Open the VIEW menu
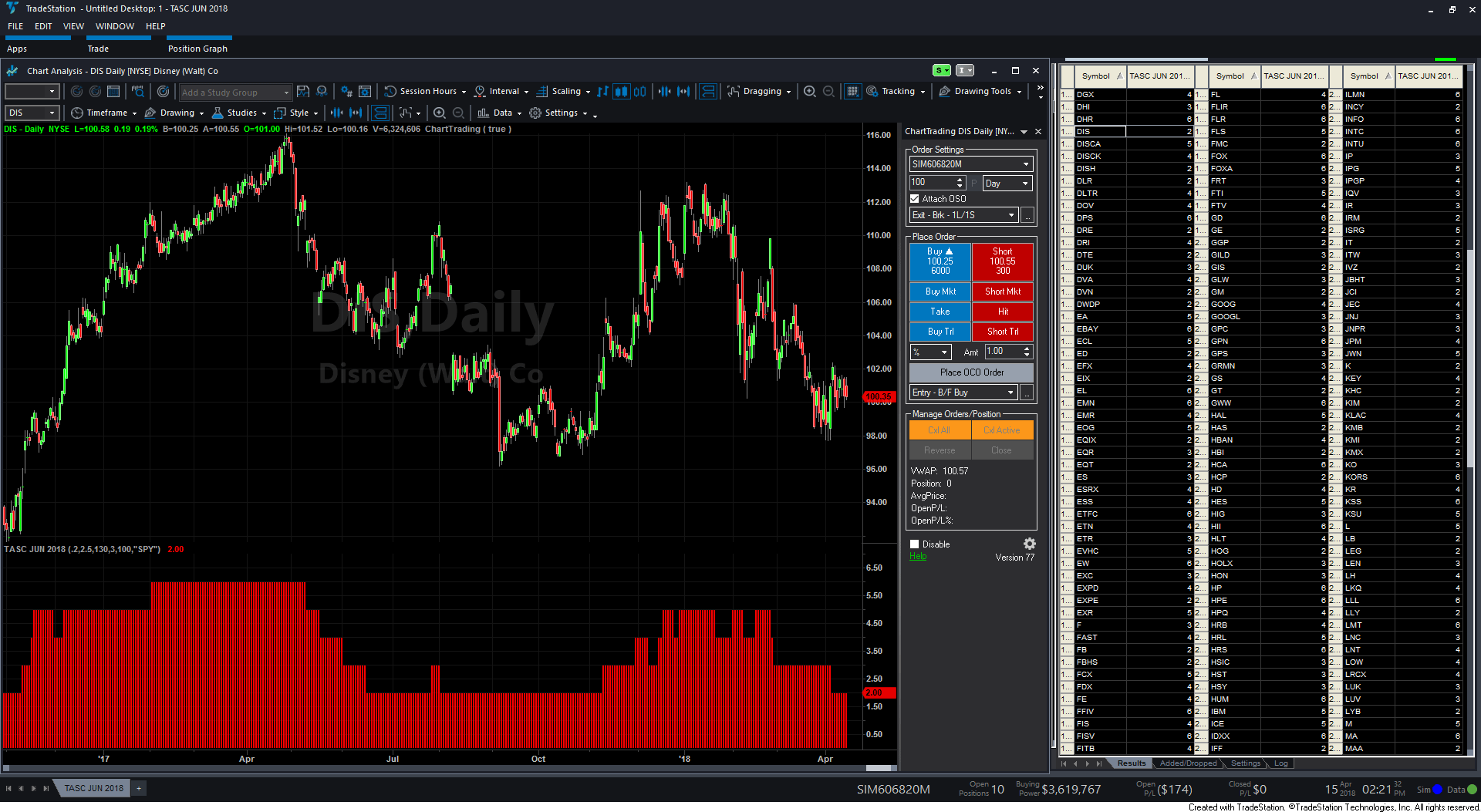The width and height of the screenshot is (1481, 812). (73, 26)
